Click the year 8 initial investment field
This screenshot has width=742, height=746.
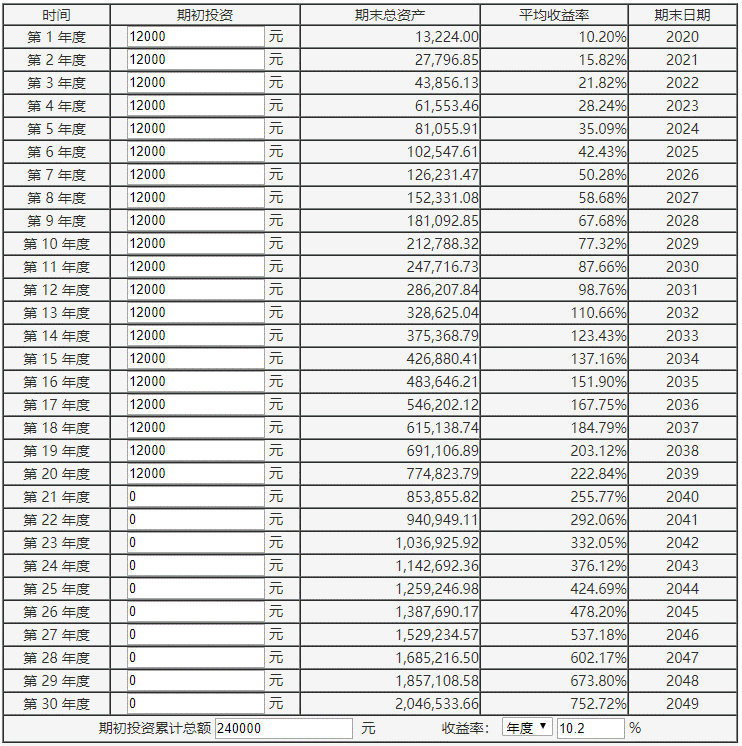tap(195, 197)
